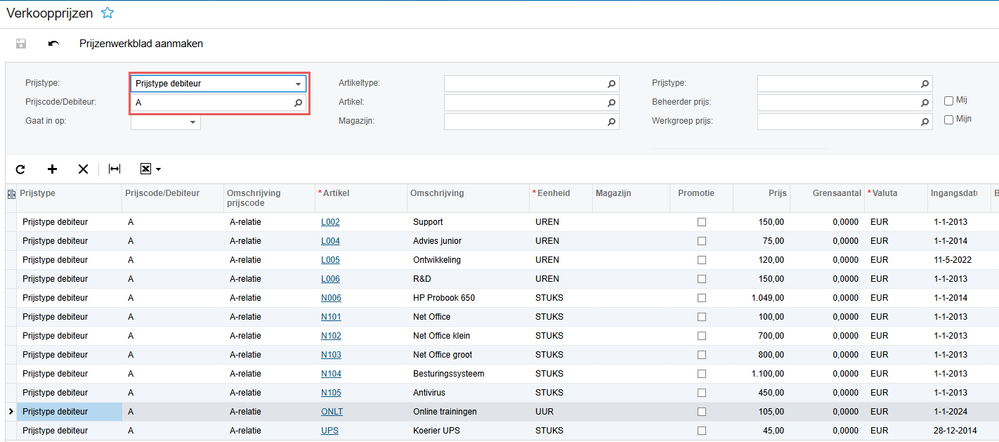The height and width of the screenshot is (442, 999).
Task: Toggle Promotie checkbox for Support row
Action: click(701, 222)
